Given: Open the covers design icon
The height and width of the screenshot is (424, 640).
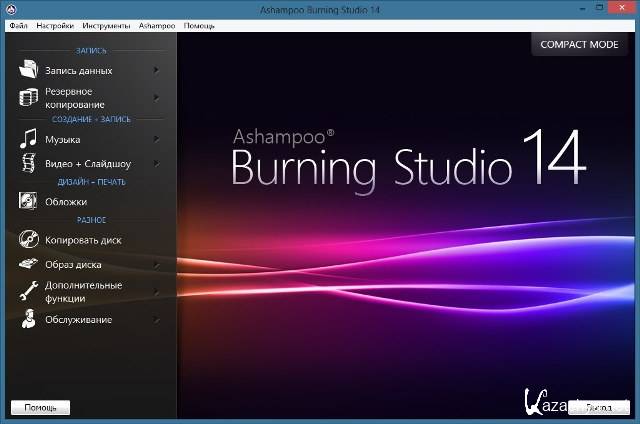Looking at the screenshot, I should click(x=28, y=201).
